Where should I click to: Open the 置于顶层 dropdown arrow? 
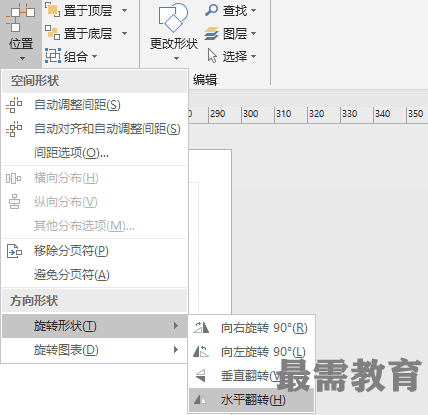124,11
